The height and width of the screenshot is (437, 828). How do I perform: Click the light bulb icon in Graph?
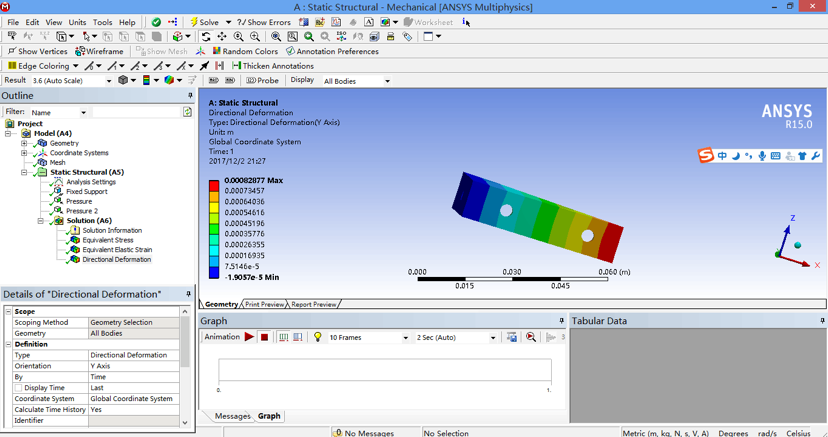[317, 337]
